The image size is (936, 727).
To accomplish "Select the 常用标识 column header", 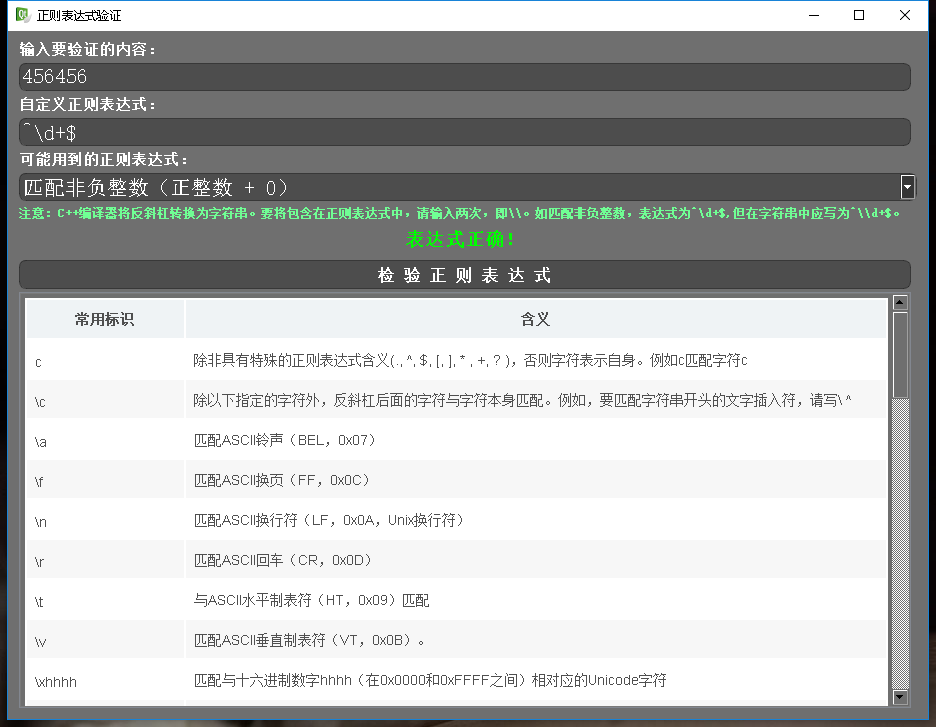I will click(105, 318).
